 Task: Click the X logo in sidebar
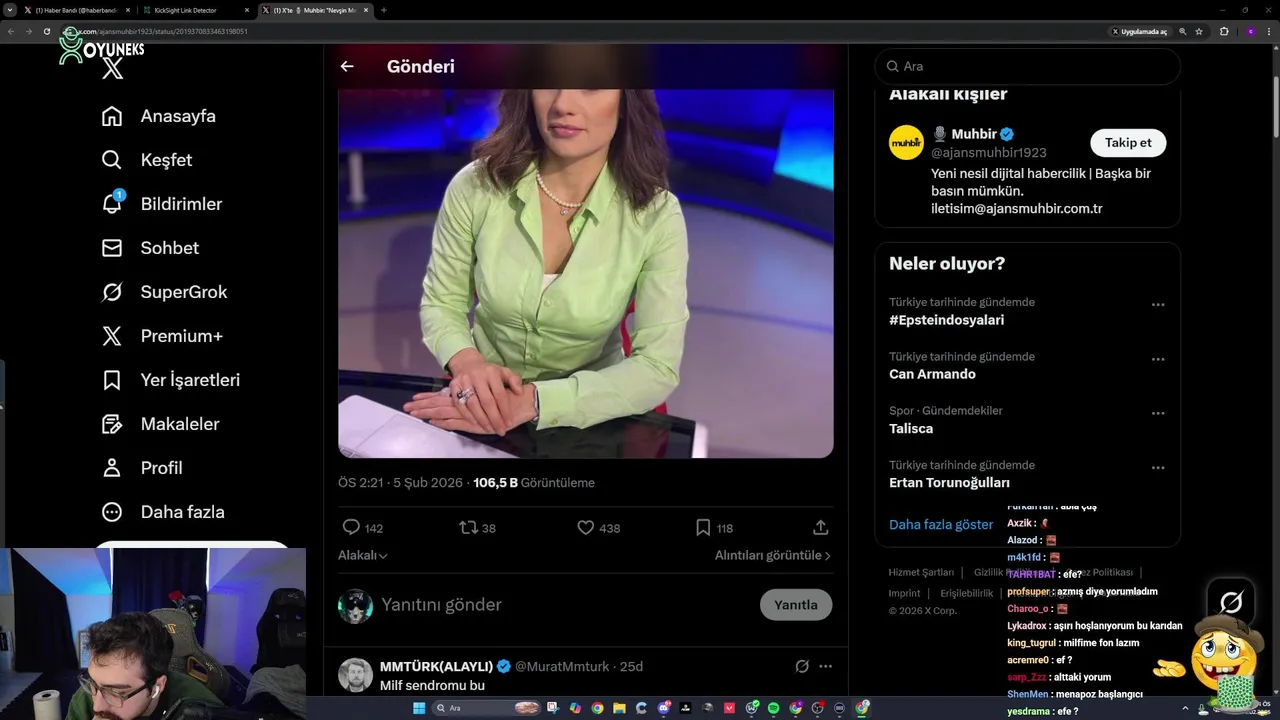113,69
